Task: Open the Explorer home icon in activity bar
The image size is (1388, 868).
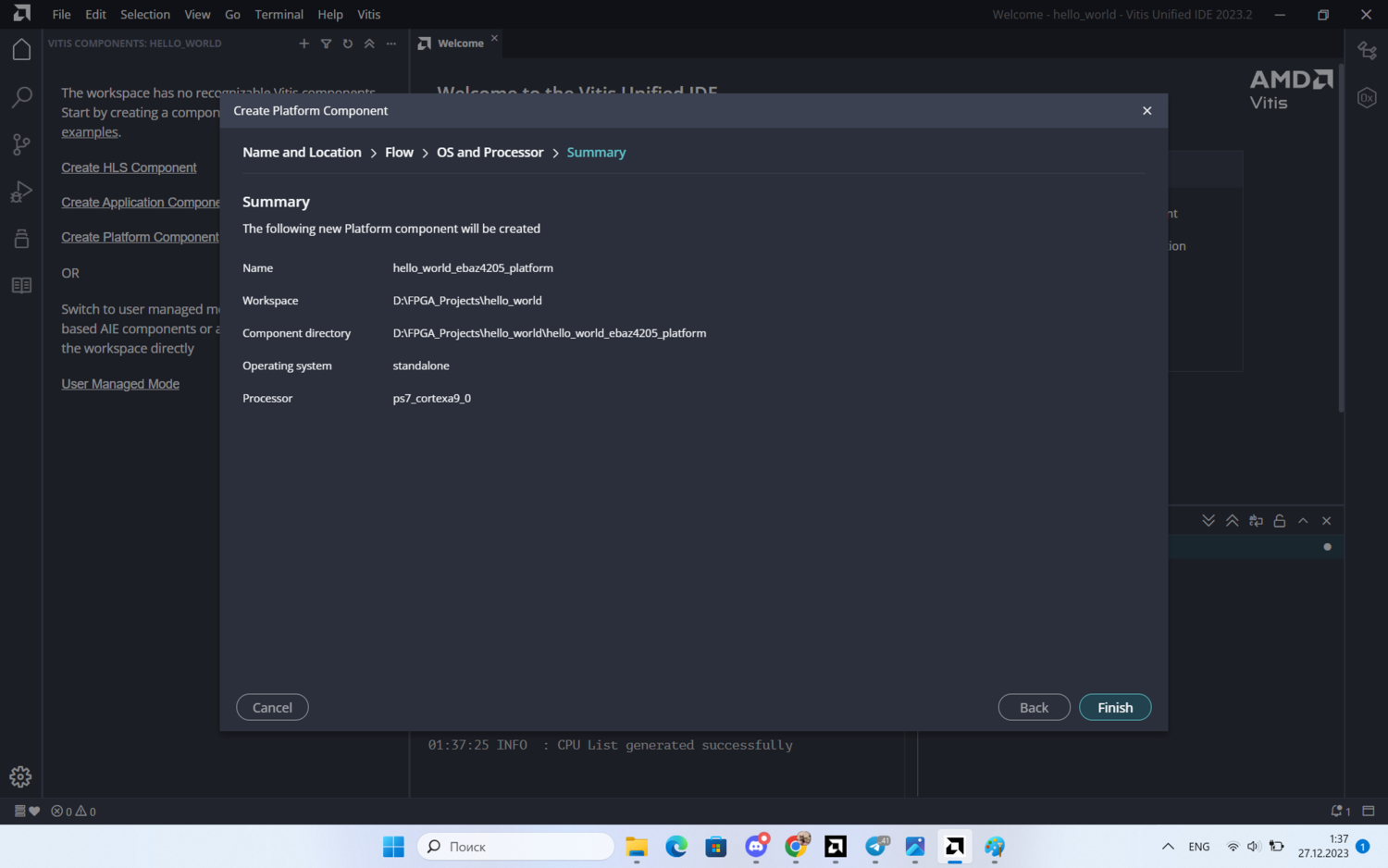Action: coord(21,50)
